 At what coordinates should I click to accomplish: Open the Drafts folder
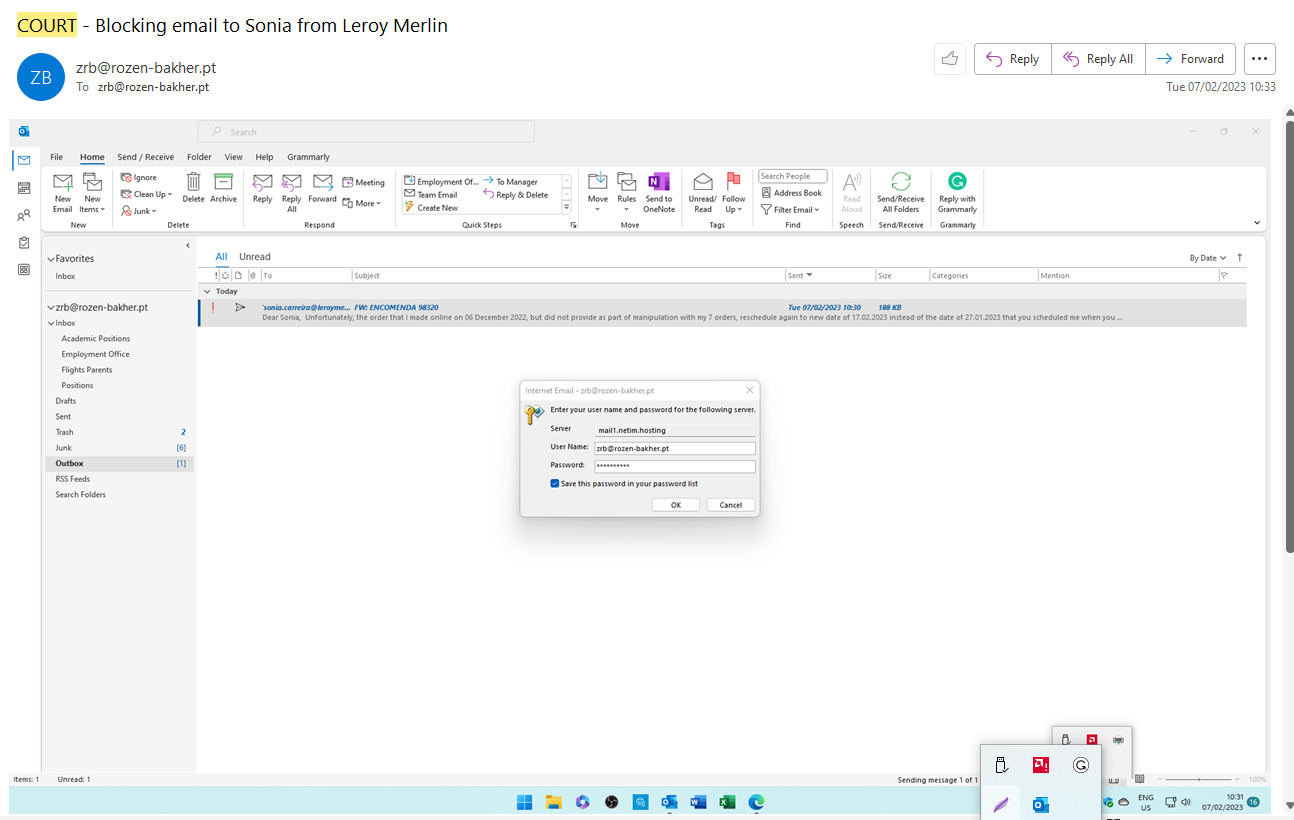coord(66,401)
